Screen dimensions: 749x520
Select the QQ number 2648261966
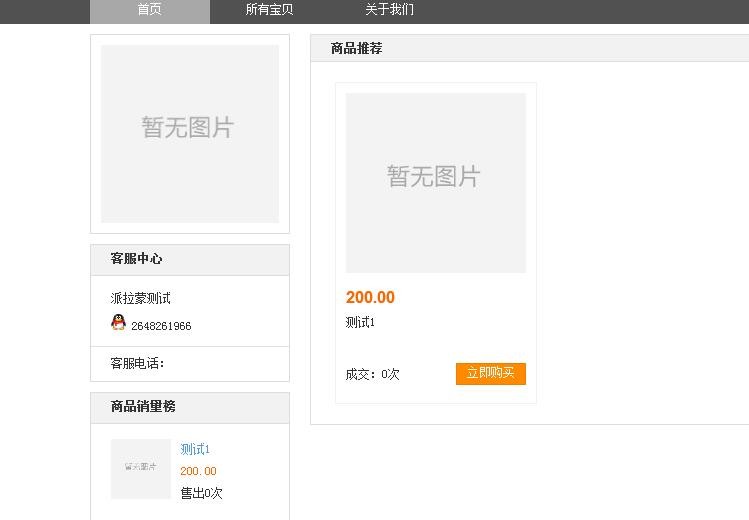pos(161,326)
